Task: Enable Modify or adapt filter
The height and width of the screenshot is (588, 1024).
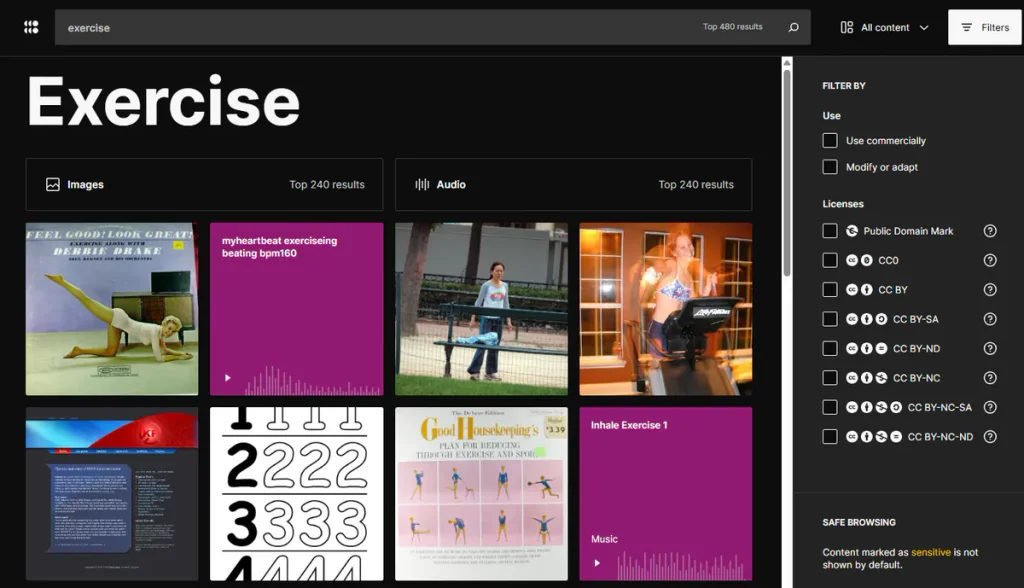Action: pyautogui.click(x=829, y=167)
